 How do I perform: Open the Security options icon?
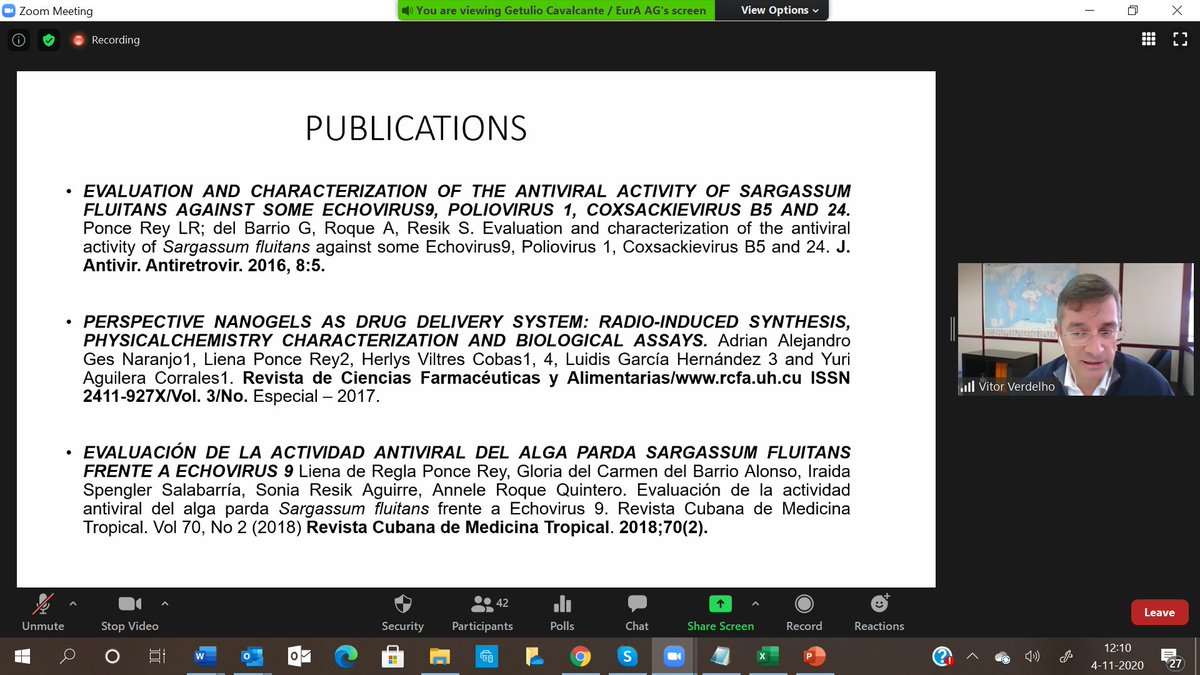[403, 612]
